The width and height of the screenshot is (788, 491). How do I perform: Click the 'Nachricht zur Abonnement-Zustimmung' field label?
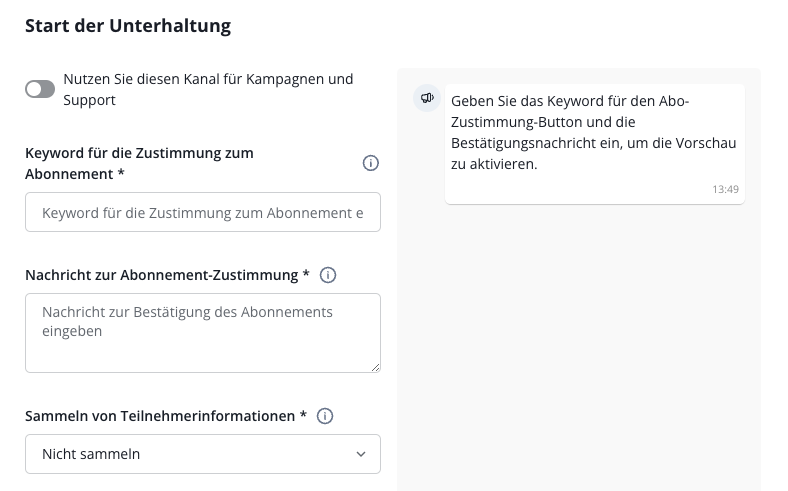coord(161,275)
